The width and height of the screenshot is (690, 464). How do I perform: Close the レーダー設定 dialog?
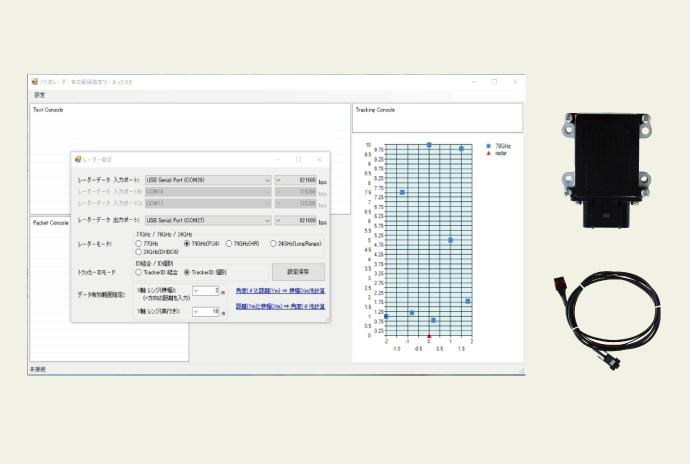(x=319, y=159)
